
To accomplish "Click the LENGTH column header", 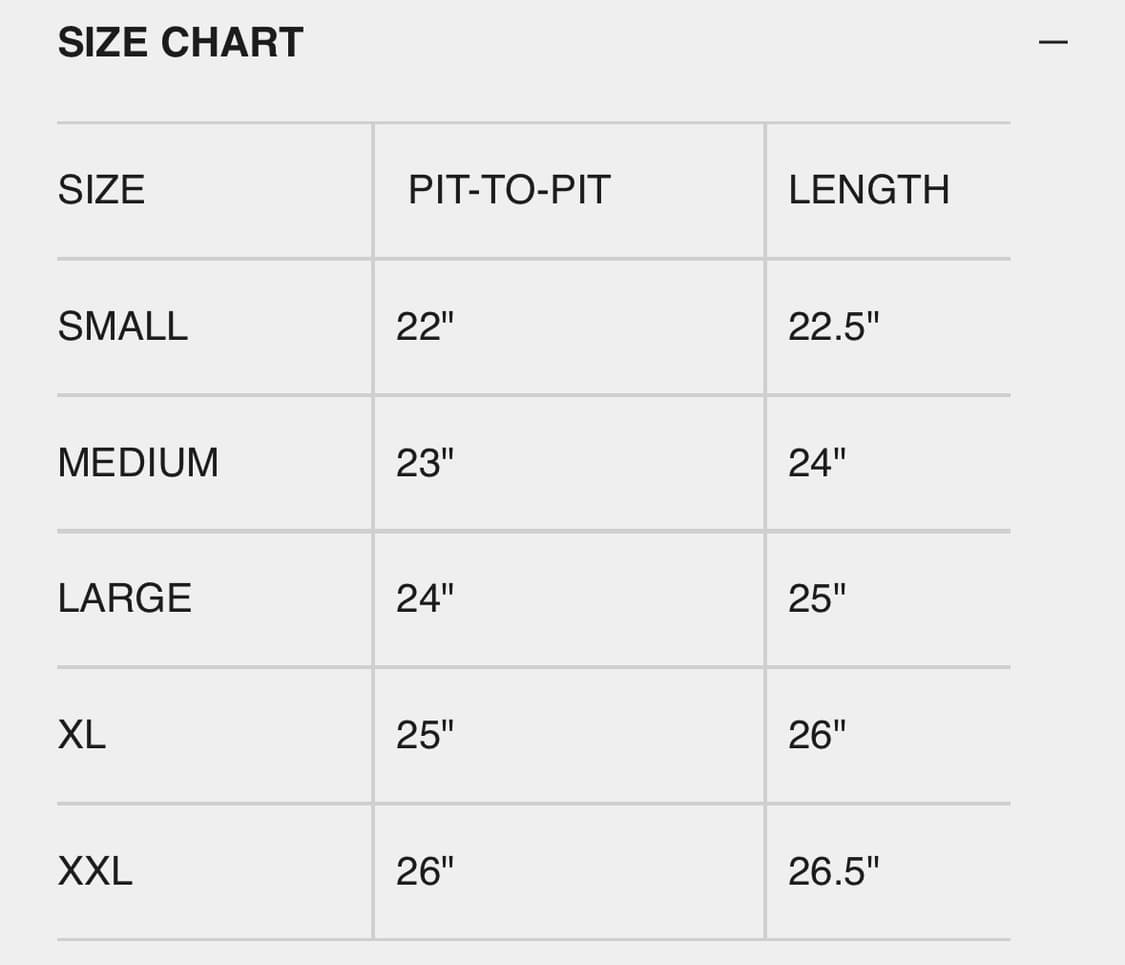I will (868, 190).
